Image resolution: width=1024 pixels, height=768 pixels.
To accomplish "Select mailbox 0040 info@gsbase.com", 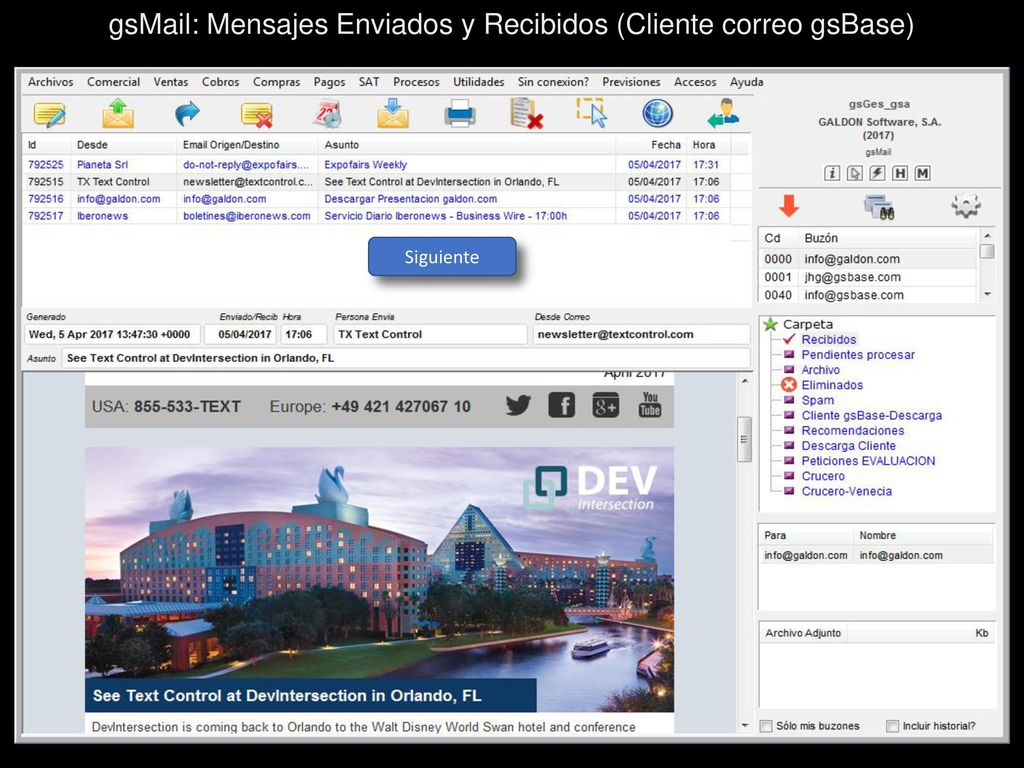I will click(869, 295).
